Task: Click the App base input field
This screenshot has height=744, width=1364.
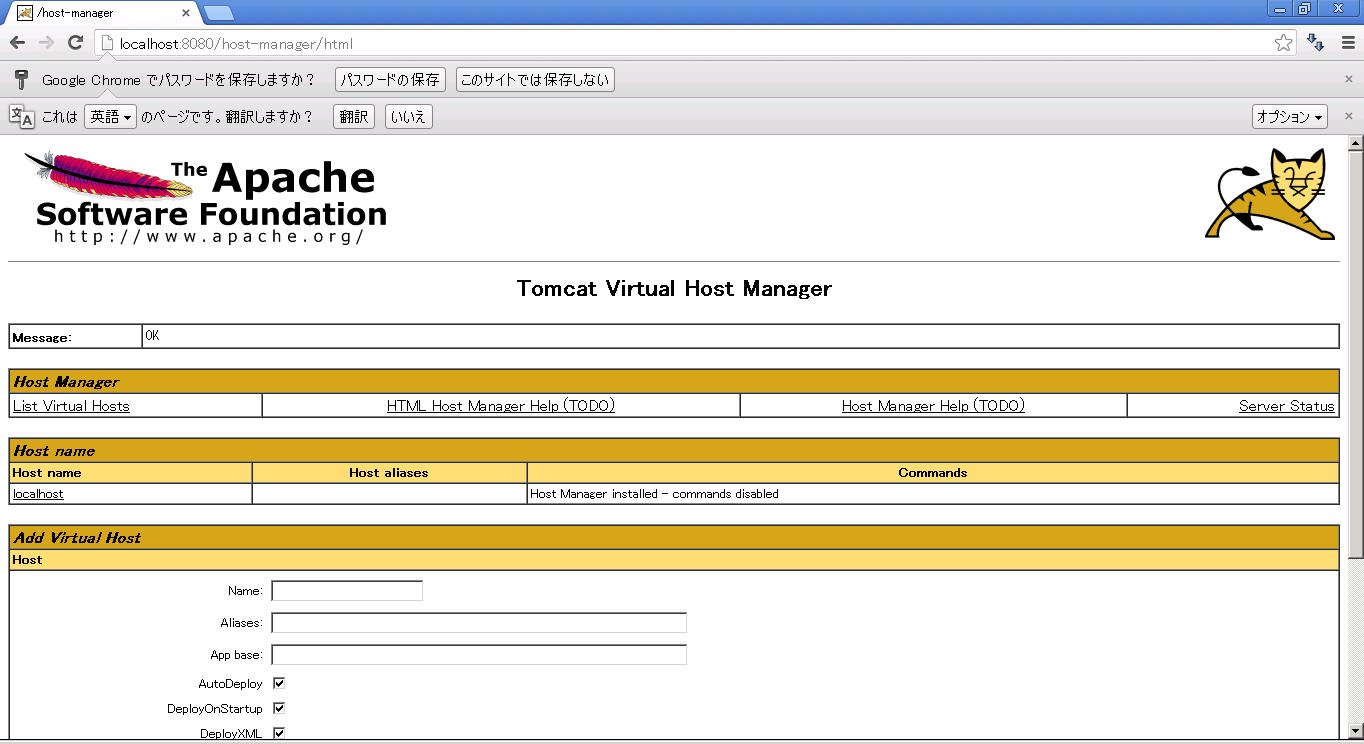Action: coord(479,655)
